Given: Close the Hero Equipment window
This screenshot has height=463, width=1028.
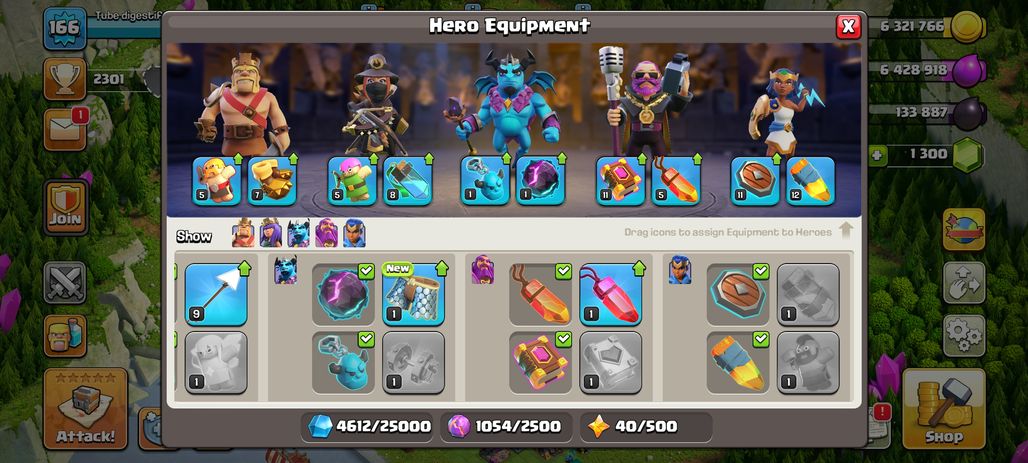Looking at the screenshot, I should (x=848, y=26).
